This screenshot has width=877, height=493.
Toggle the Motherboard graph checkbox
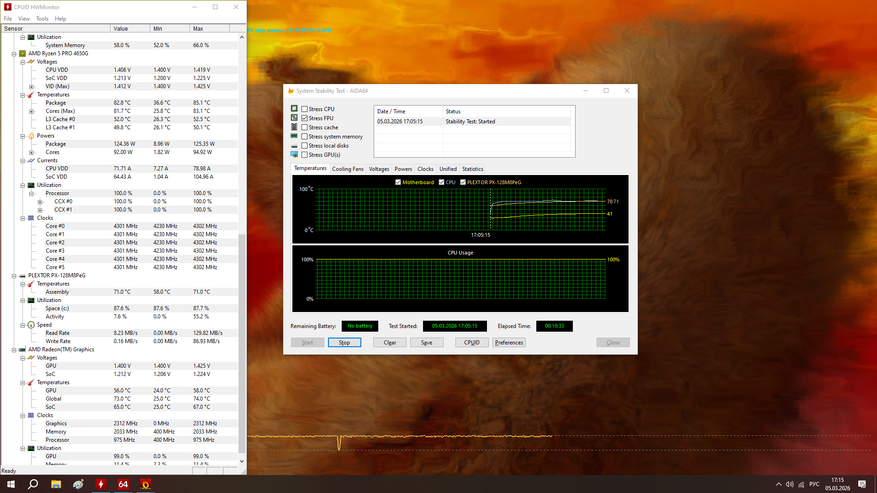coord(398,182)
